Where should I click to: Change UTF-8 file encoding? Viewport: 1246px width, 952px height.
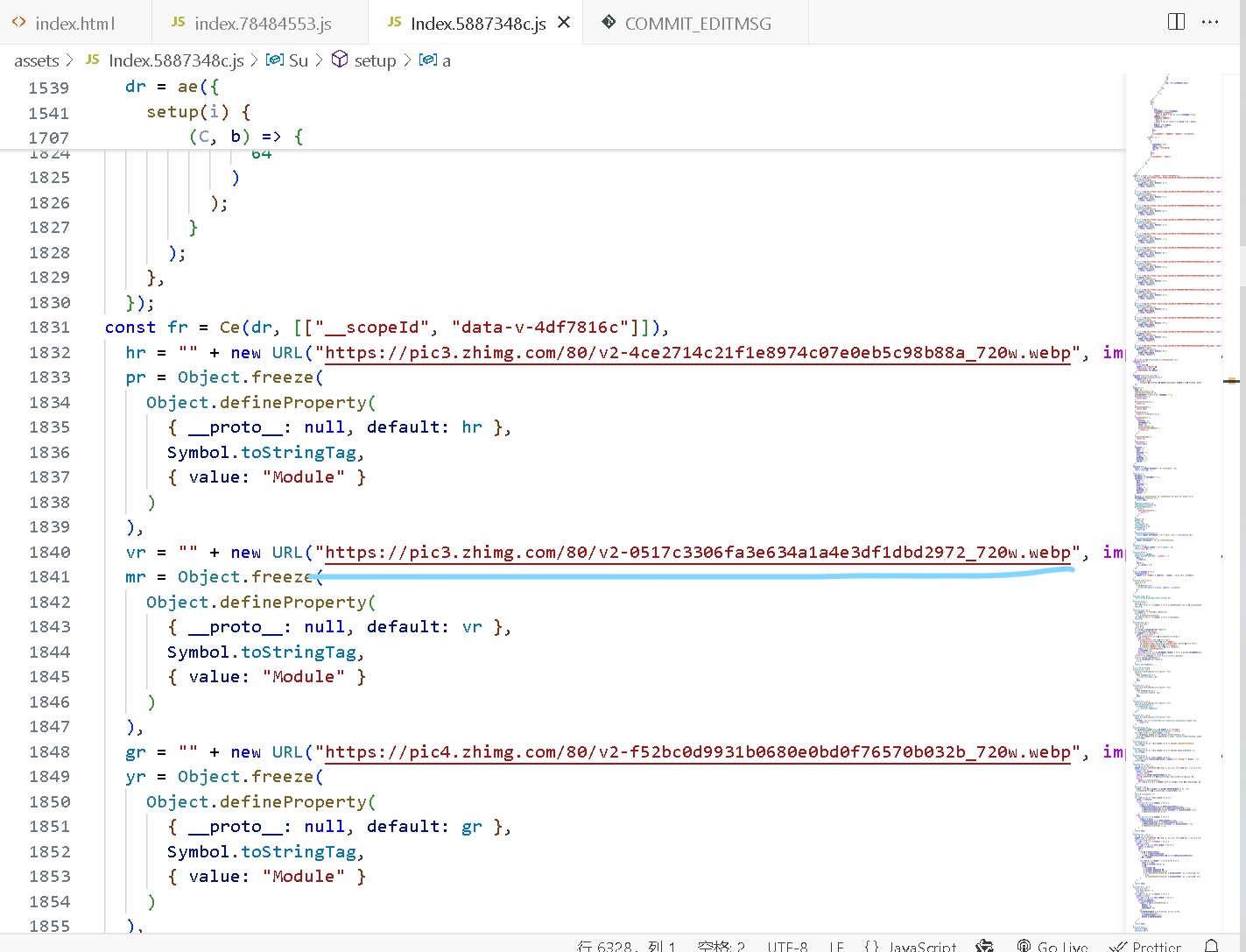[787, 946]
